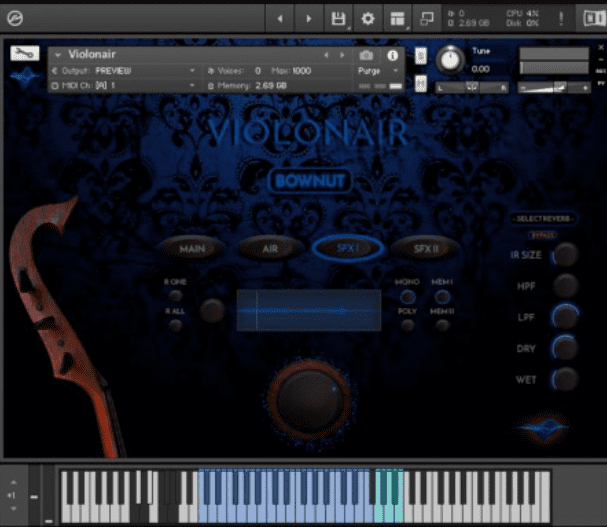Click the large central main knob

pyautogui.click(x=310, y=400)
